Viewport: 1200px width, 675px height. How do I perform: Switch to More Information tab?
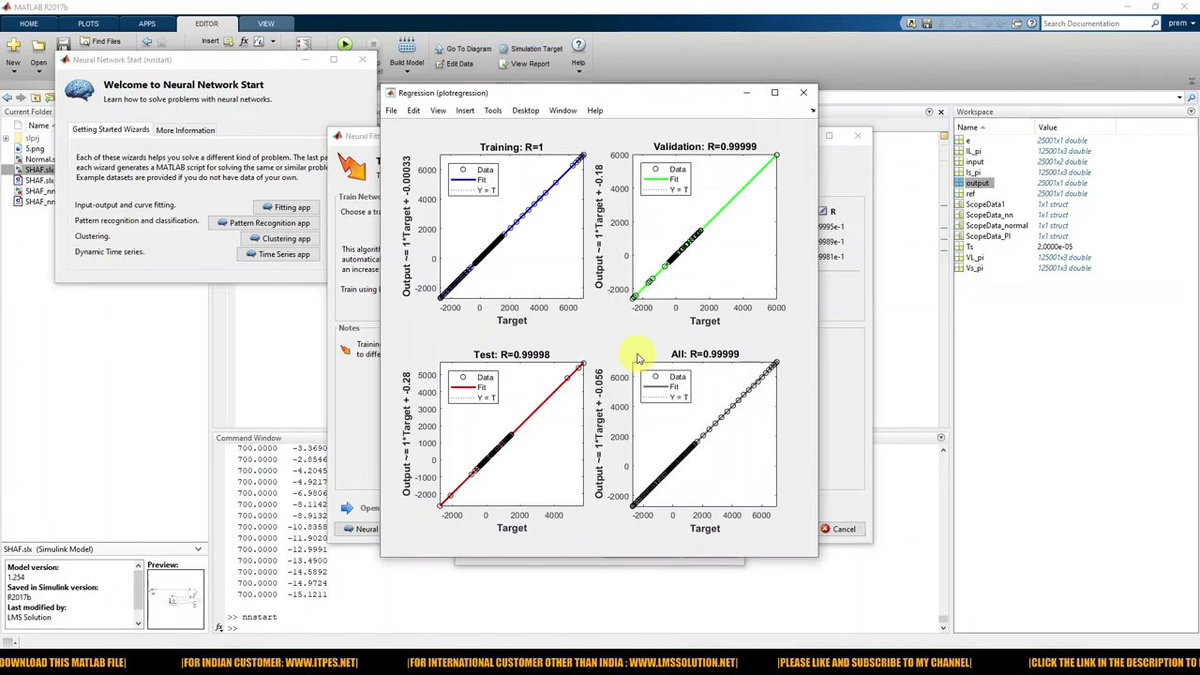click(185, 130)
